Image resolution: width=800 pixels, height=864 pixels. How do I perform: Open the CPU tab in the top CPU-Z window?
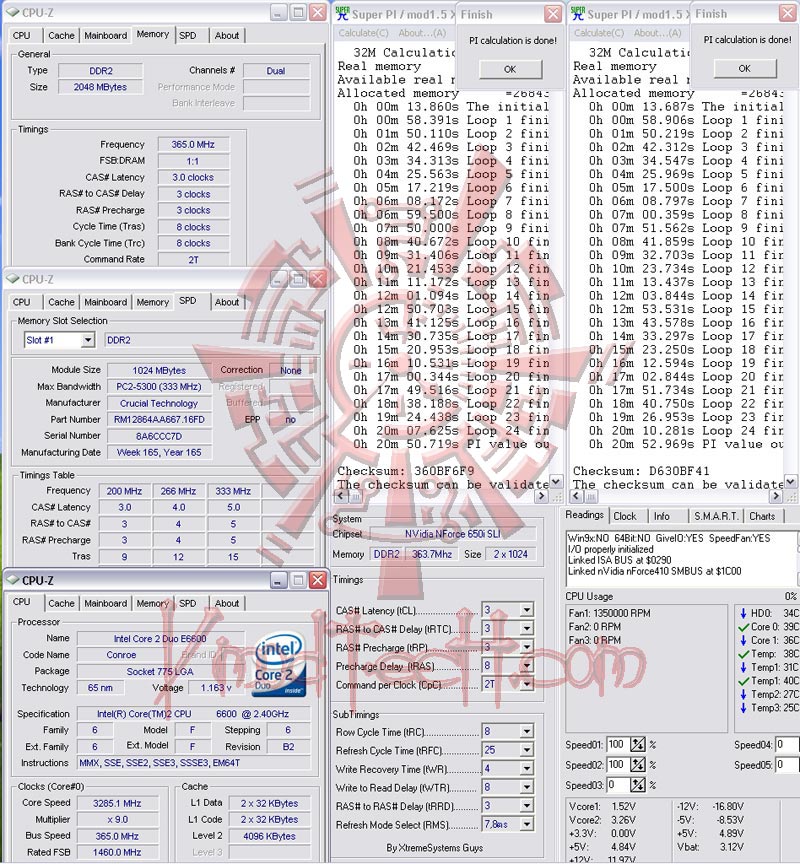[x=21, y=35]
